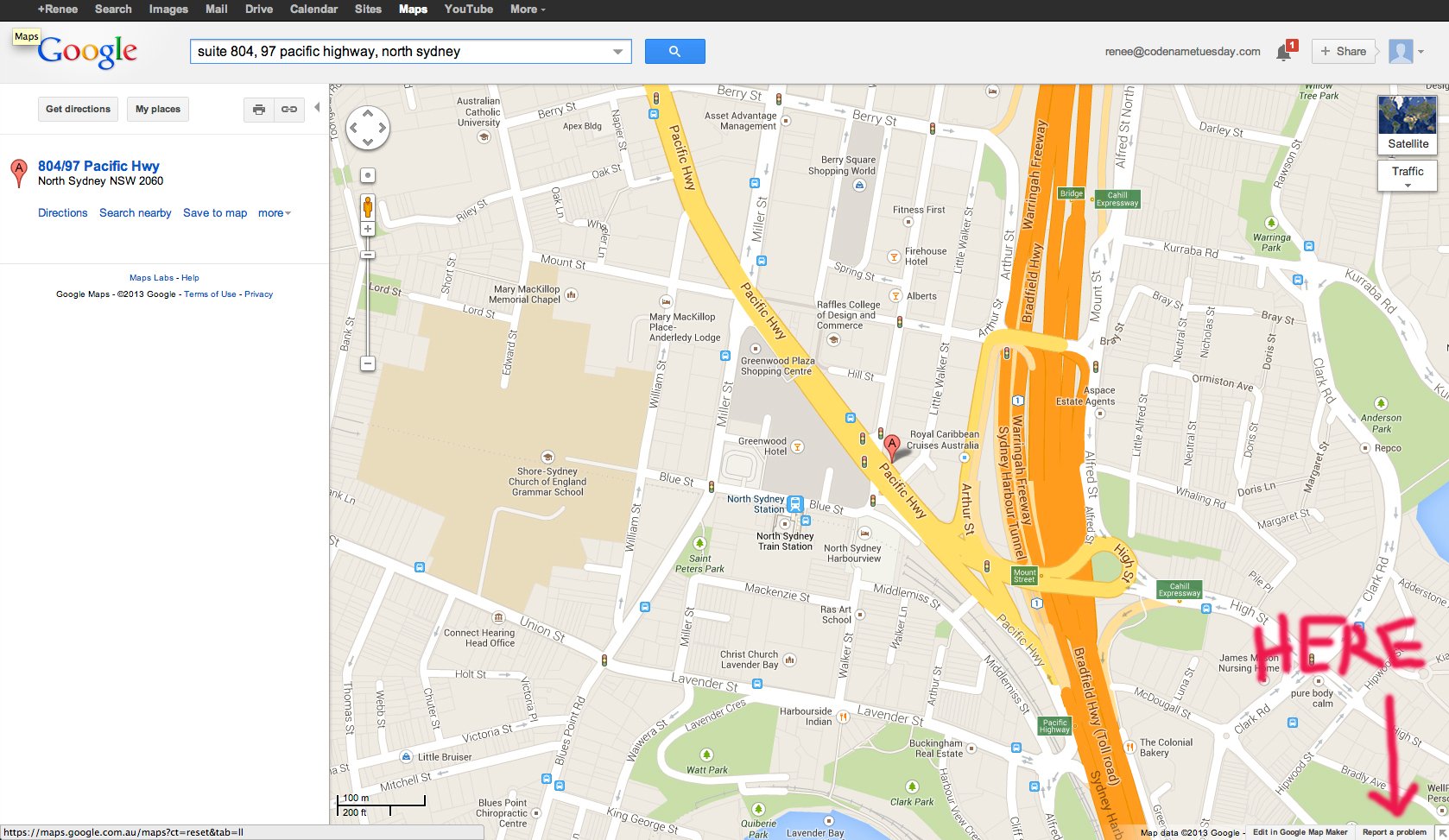The width and height of the screenshot is (1449, 840).
Task: Open Maps Labs link
Action: point(151,278)
